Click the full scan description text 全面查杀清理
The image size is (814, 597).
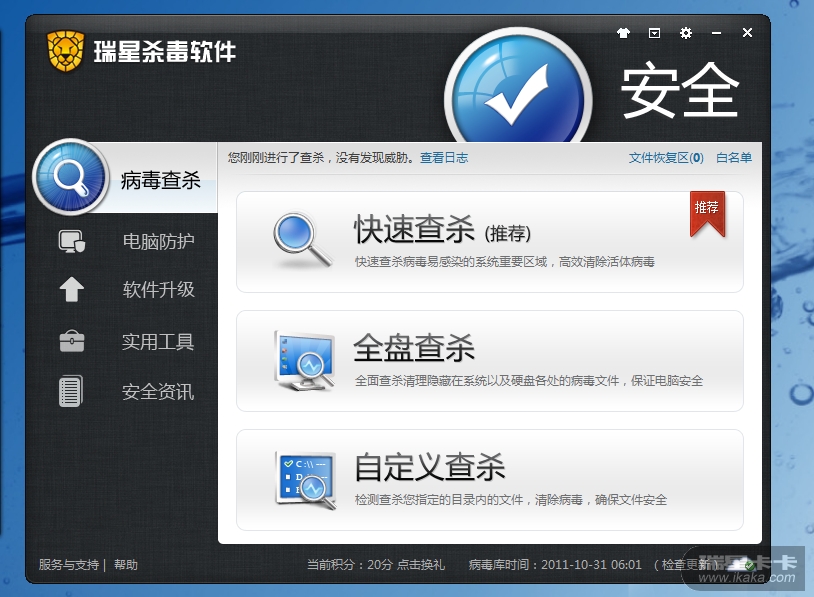528,381
